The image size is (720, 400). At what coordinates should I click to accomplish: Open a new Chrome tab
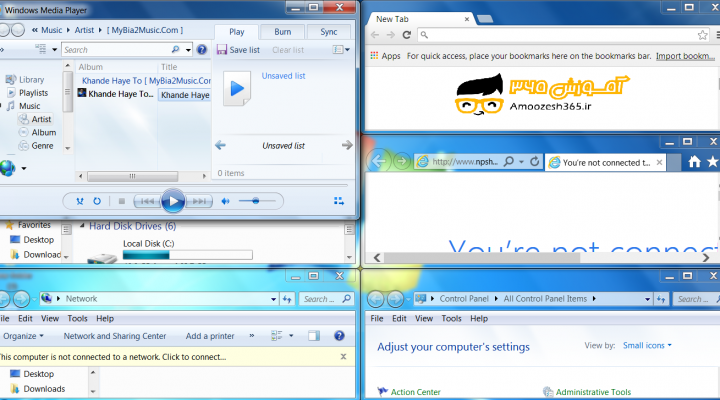(x=485, y=19)
